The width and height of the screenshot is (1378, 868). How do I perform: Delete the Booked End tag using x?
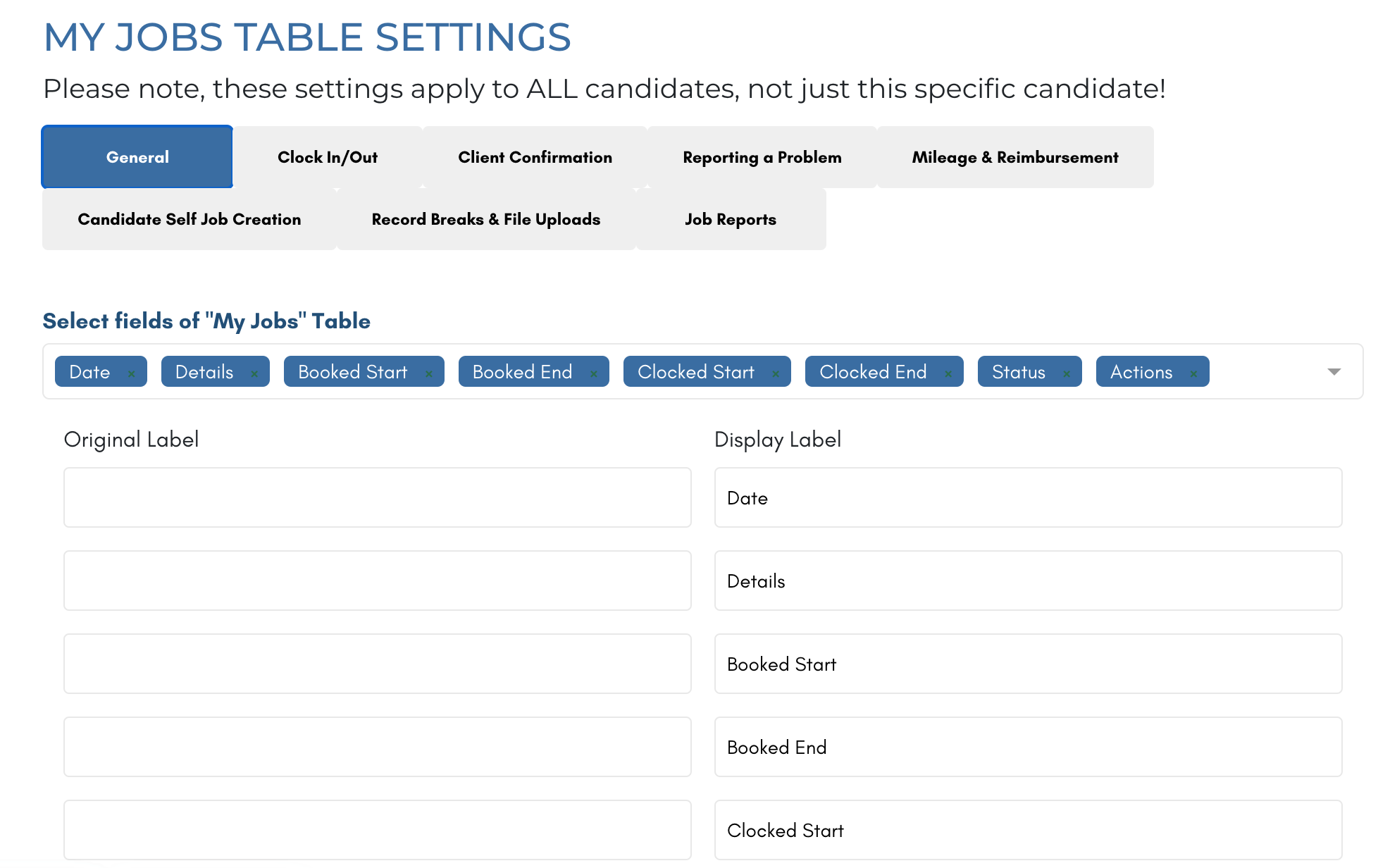point(593,373)
